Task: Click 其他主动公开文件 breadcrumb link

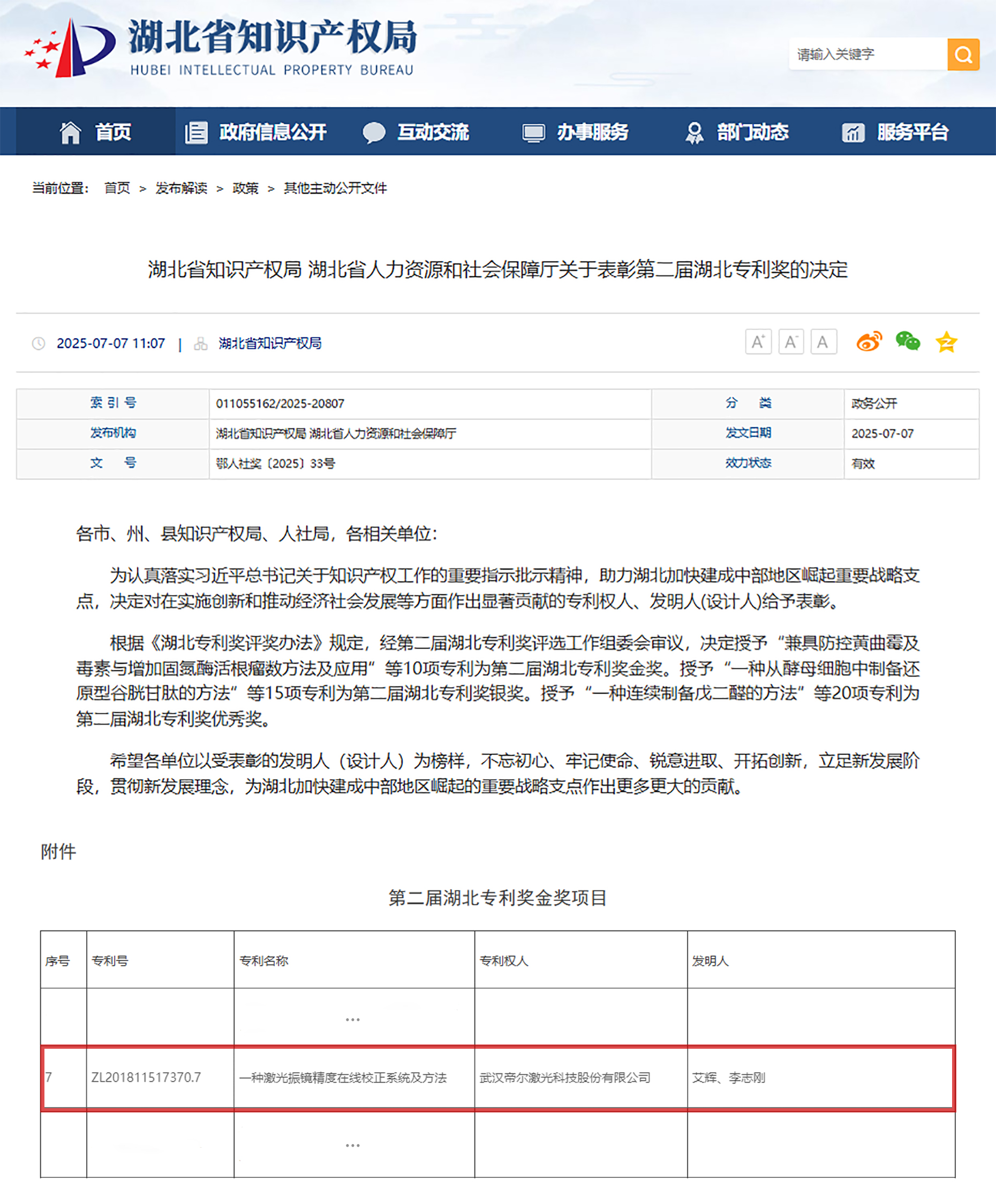Action: (335, 188)
